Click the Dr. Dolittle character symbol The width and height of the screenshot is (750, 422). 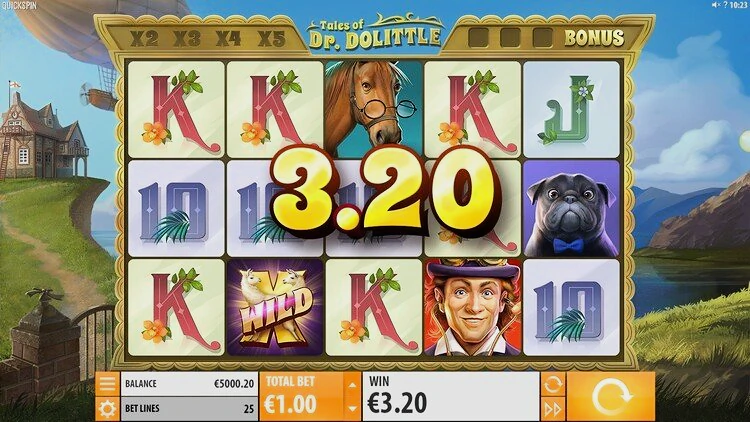[472, 308]
